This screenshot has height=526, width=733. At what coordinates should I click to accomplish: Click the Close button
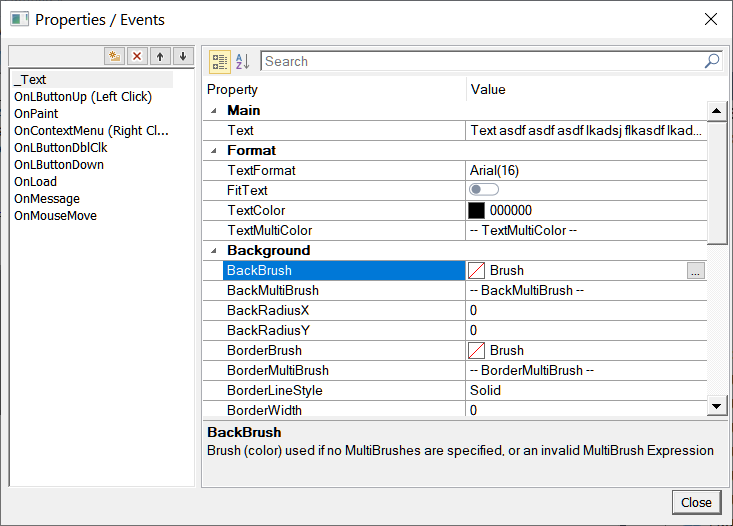pos(695,502)
